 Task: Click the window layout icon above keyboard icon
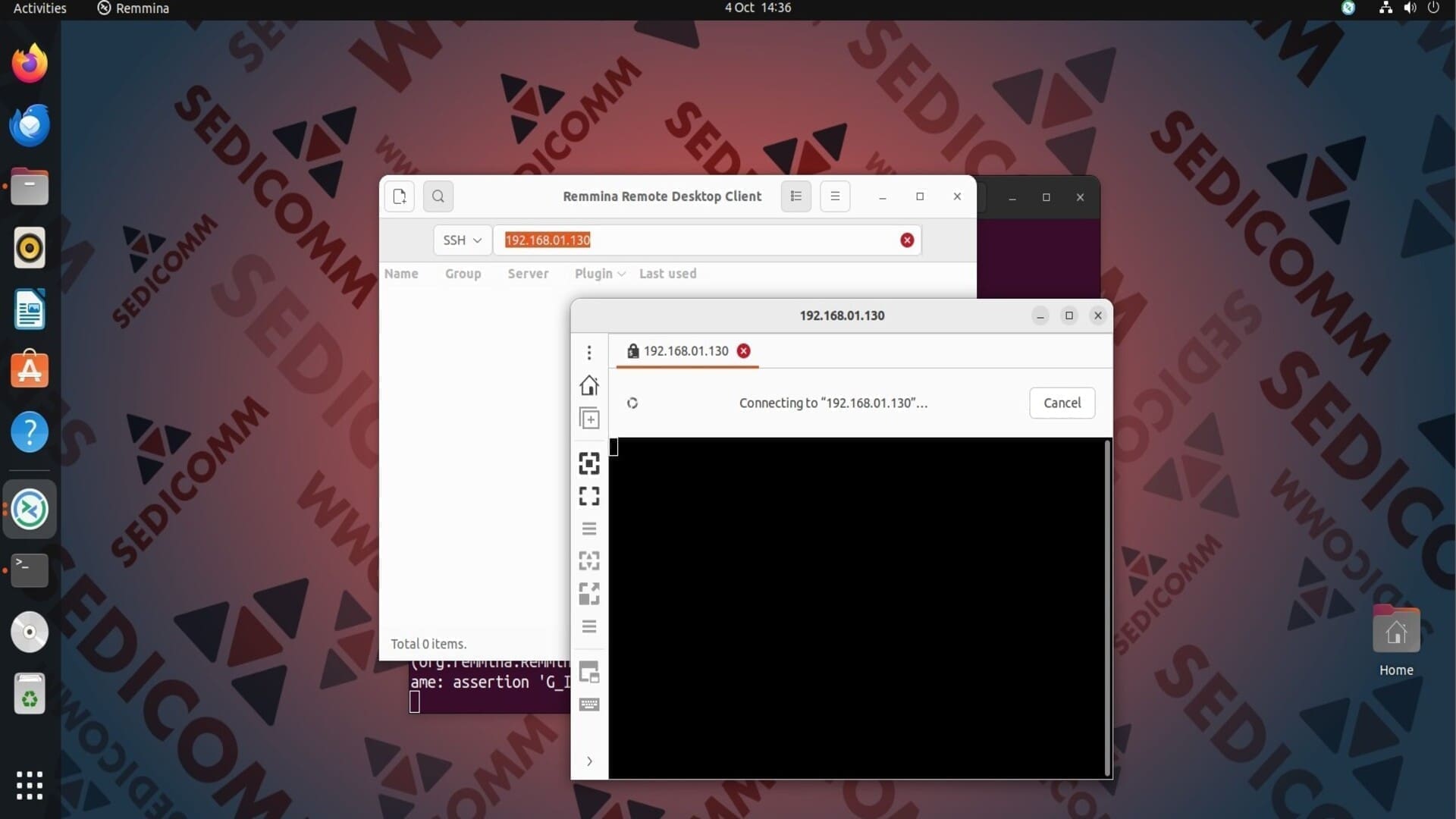tap(589, 672)
